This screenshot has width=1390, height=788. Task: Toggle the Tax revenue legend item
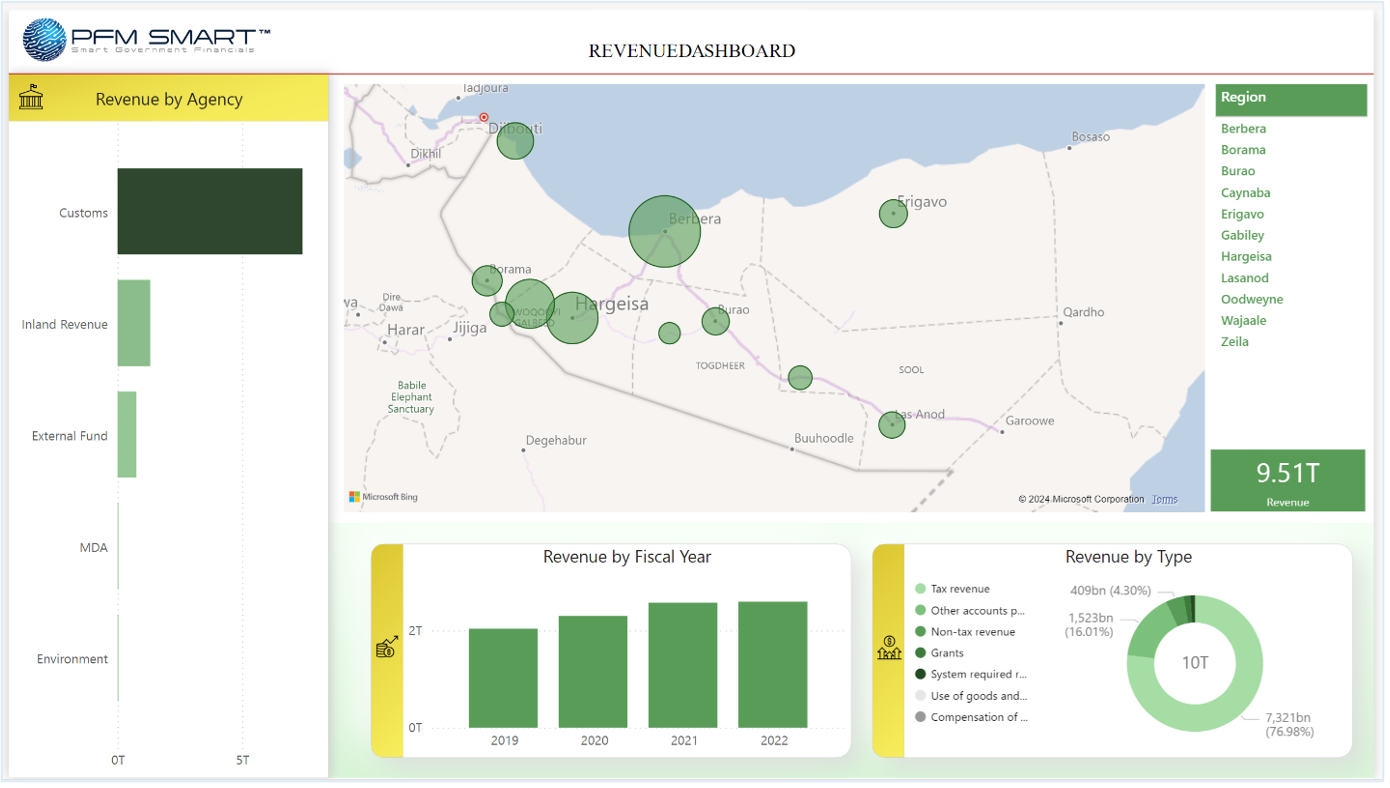(959, 589)
